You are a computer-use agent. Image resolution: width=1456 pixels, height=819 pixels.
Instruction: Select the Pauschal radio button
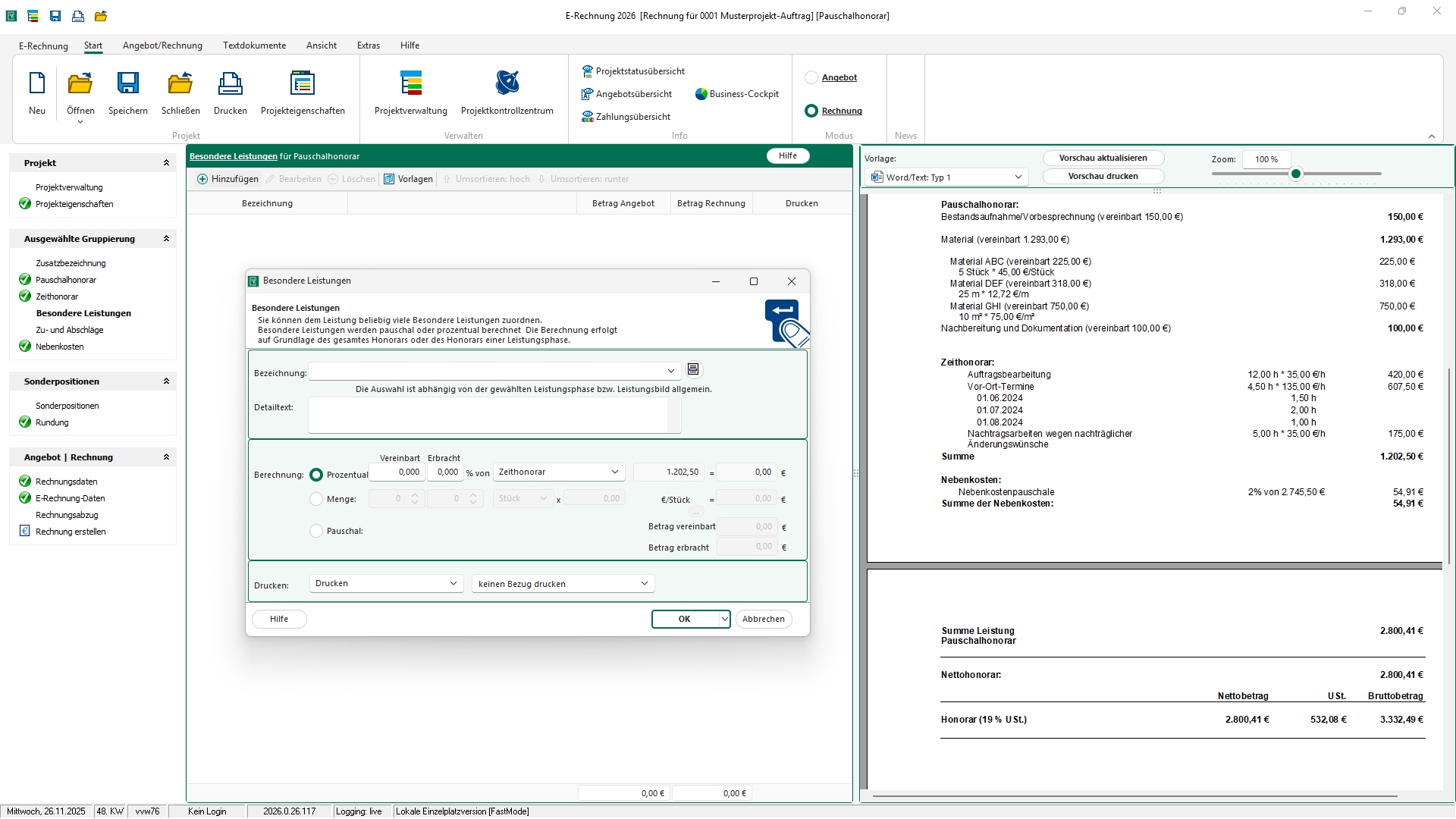pyautogui.click(x=316, y=531)
